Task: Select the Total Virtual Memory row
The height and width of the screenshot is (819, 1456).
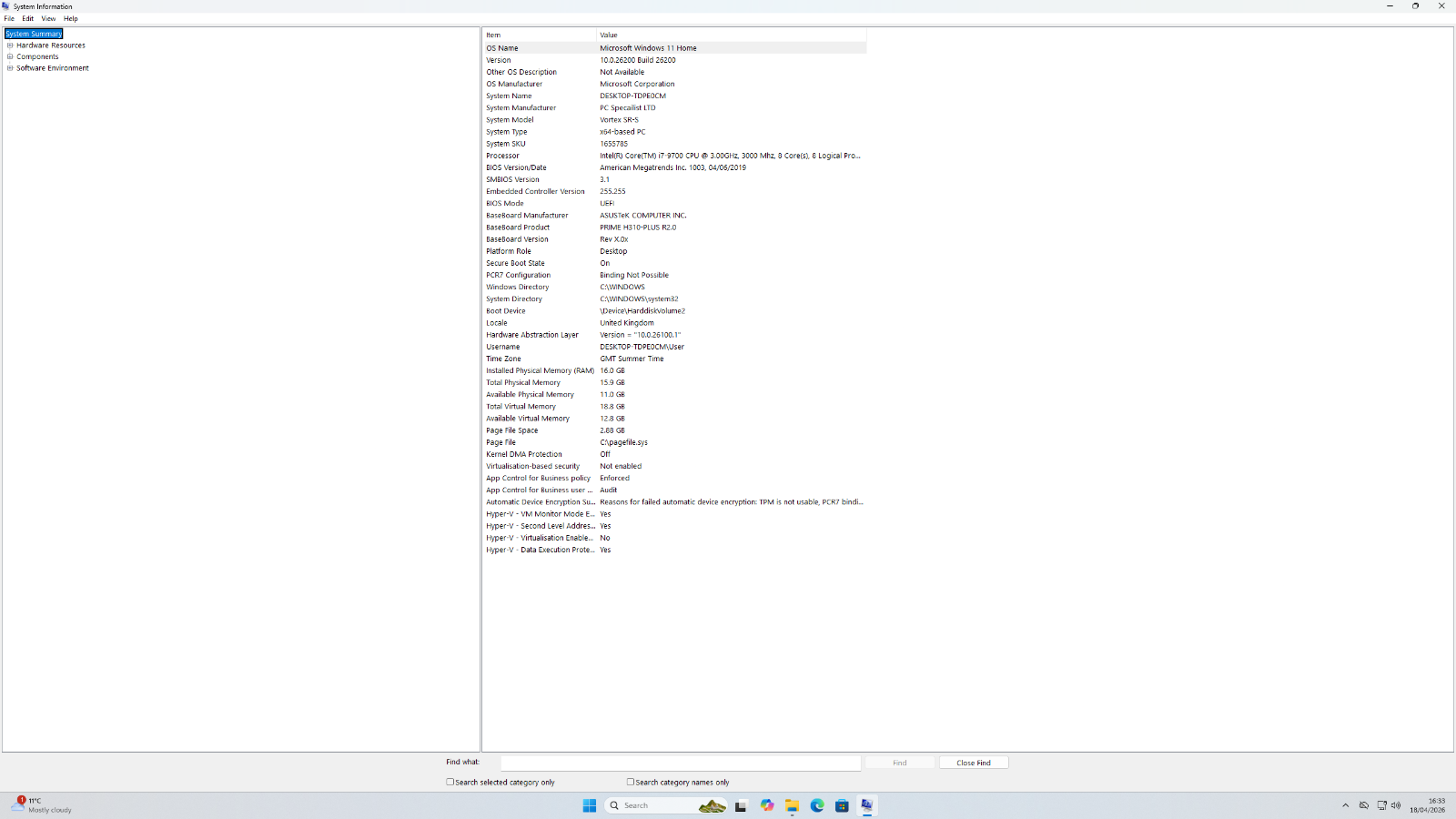Action: [x=674, y=407]
